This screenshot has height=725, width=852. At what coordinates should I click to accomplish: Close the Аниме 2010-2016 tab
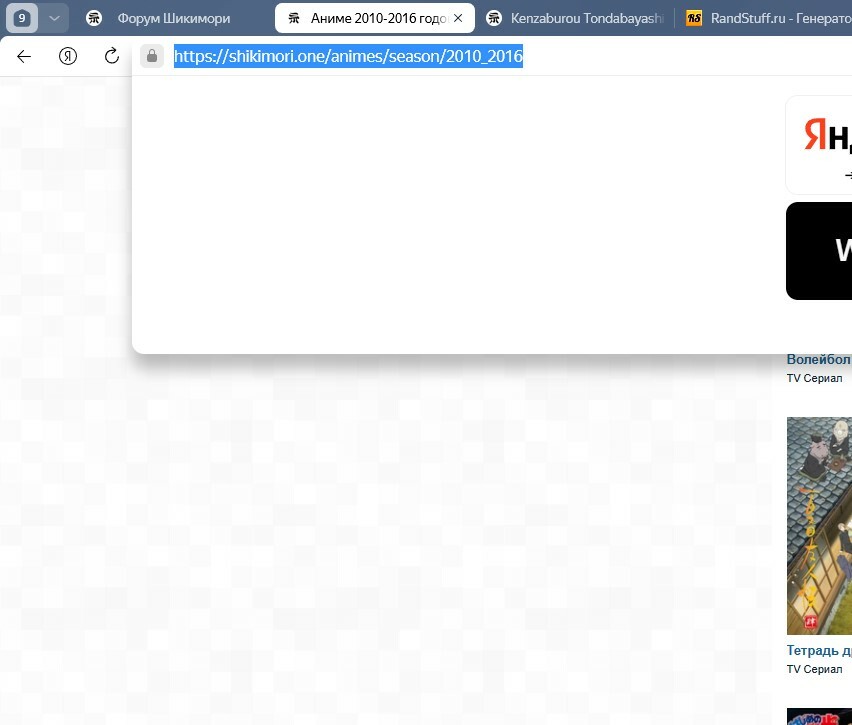[x=458, y=18]
